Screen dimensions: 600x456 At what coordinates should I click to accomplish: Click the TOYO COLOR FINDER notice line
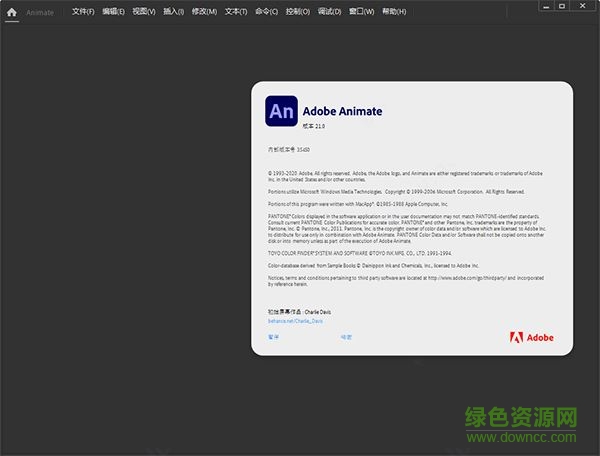tap(360, 253)
